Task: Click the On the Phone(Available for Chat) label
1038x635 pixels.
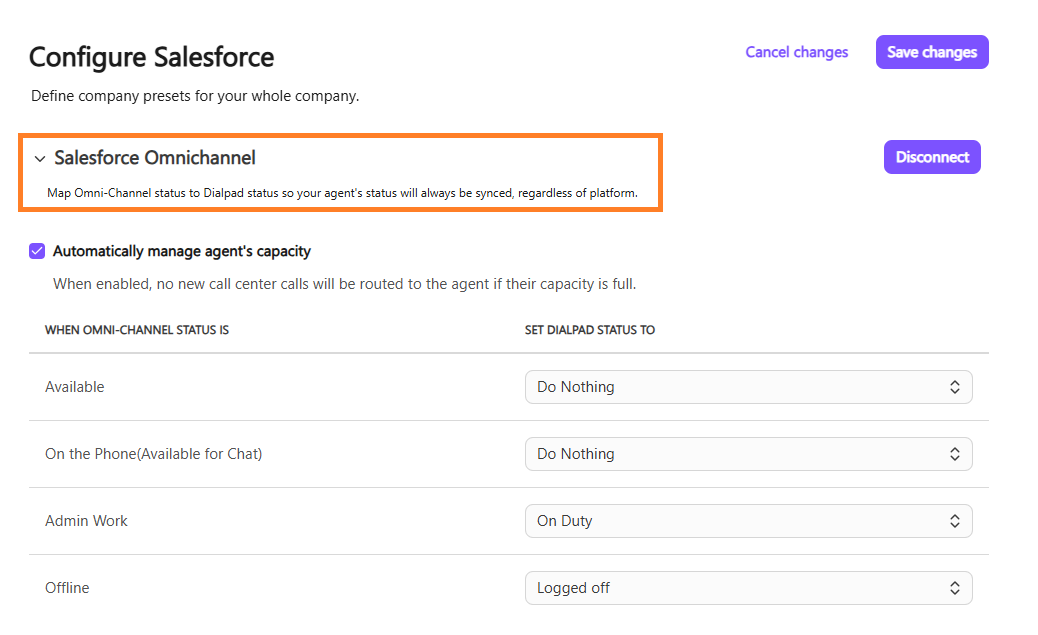Action: 154,454
